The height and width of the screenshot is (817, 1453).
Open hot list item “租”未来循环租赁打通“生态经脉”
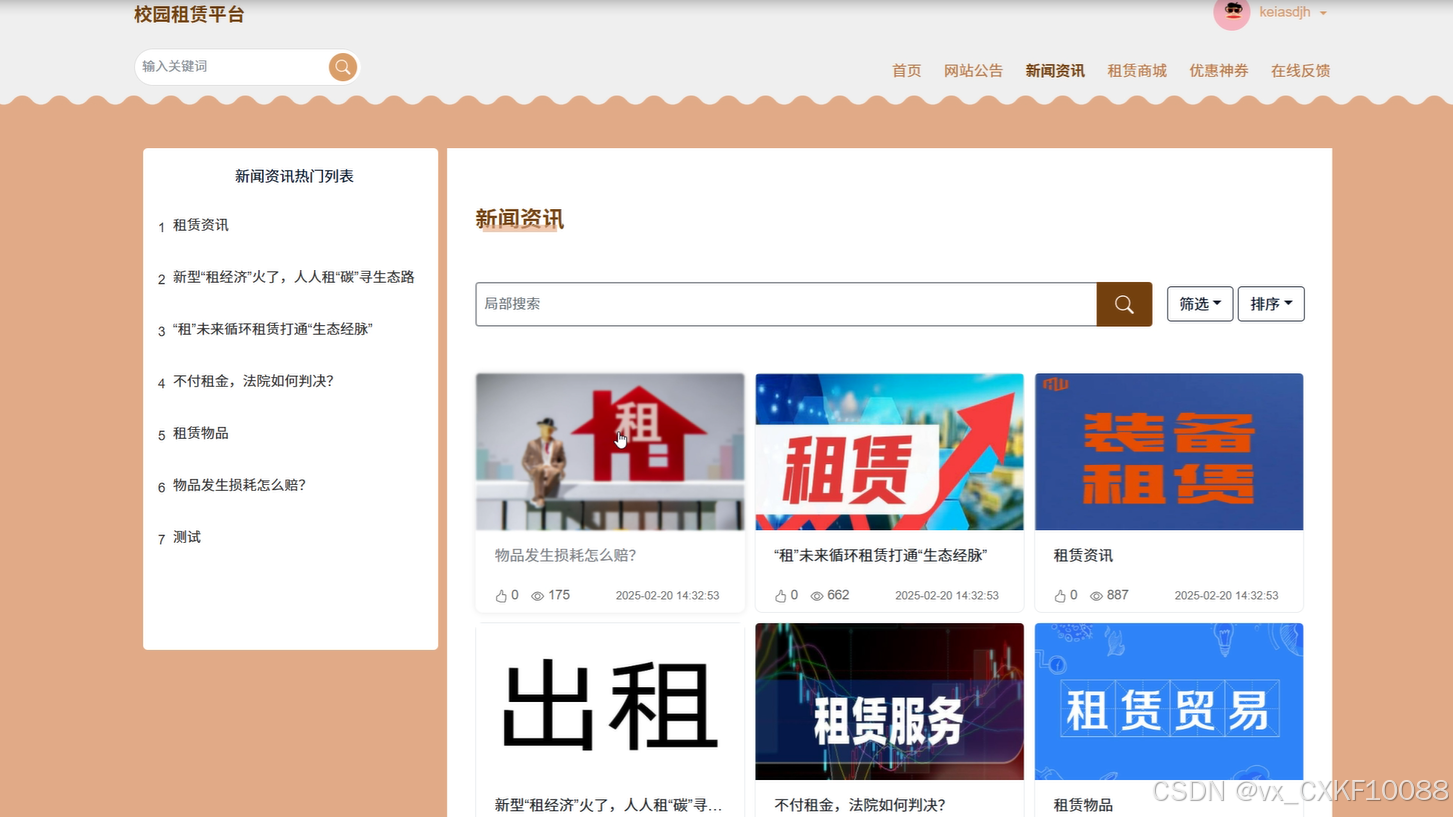[273, 329]
